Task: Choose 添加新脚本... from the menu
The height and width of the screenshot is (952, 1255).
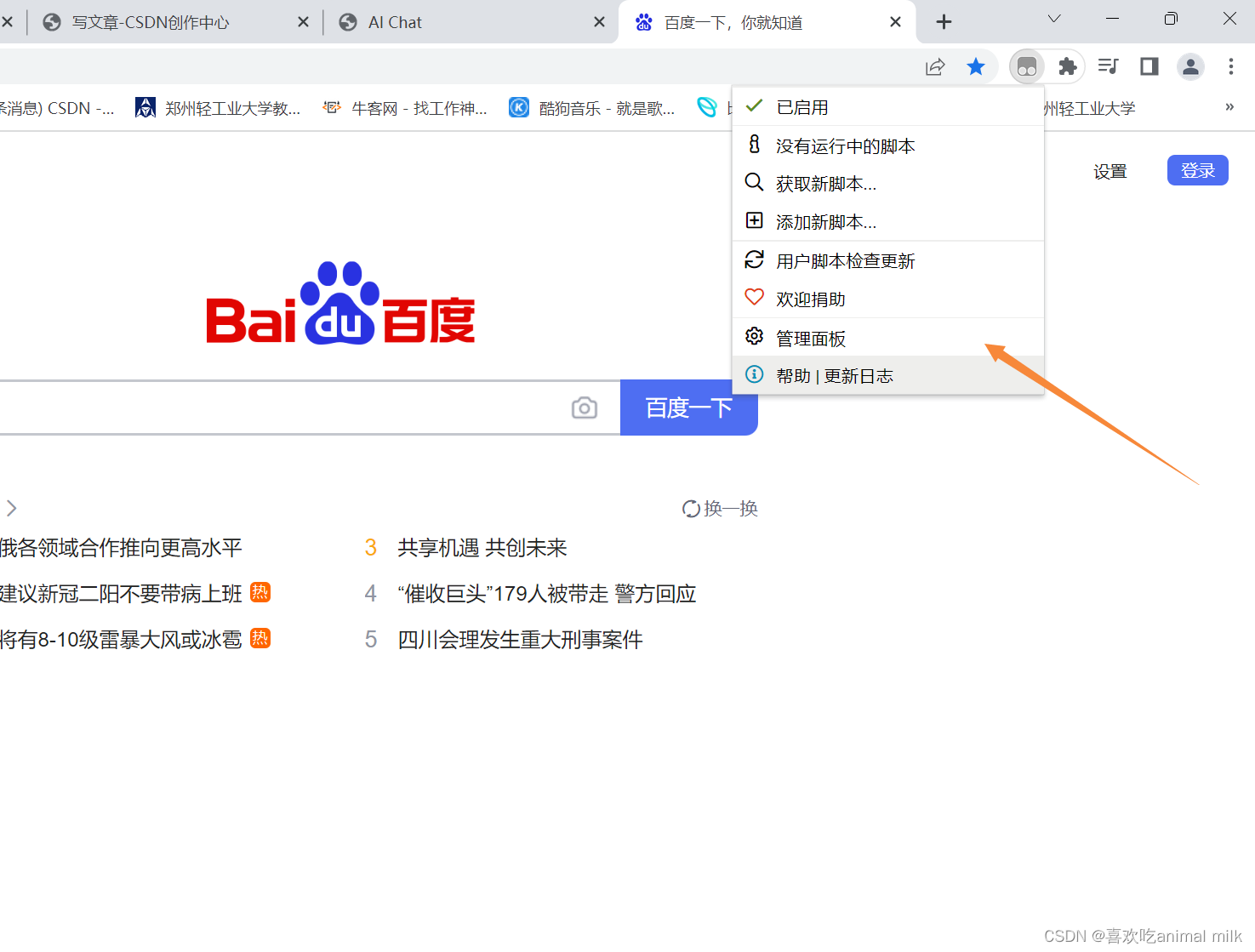Action: click(888, 221)
